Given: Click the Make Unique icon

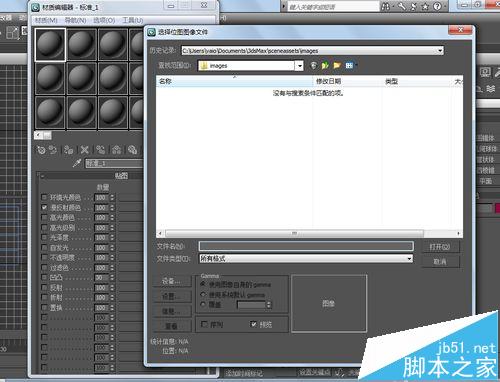Looking at the screenshot, I should coord(116,150).
